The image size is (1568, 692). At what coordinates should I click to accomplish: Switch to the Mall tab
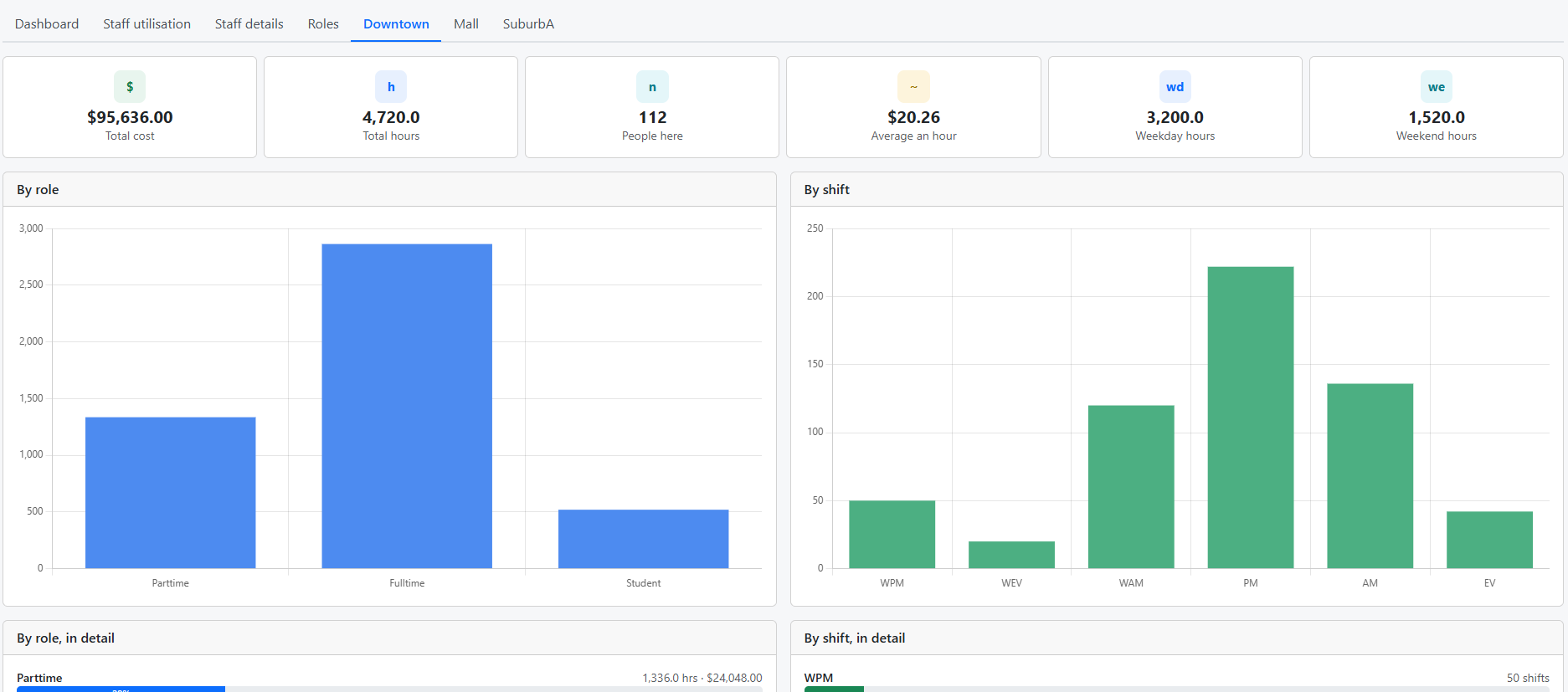pyautogui.click(x=466, y=23)
